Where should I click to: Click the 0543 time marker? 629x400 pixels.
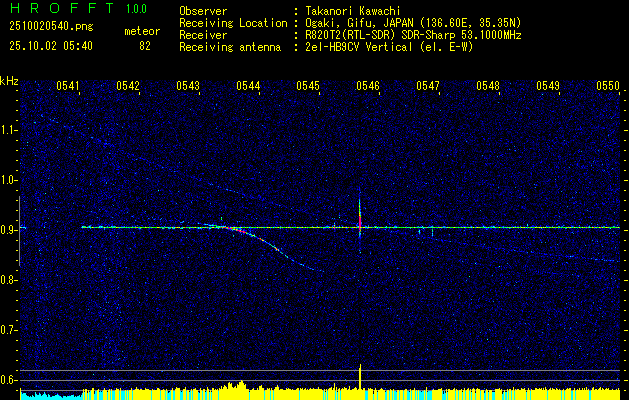pyautogui.click(x=188, y=85)
